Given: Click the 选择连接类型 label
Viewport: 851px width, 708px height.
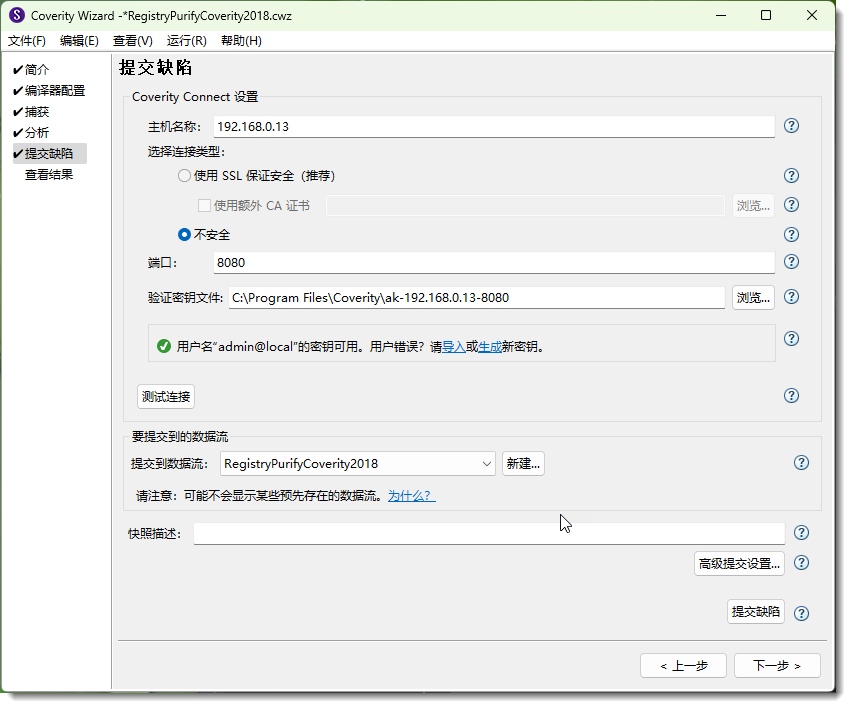Looking at the screenshot, I should [186, 152].
